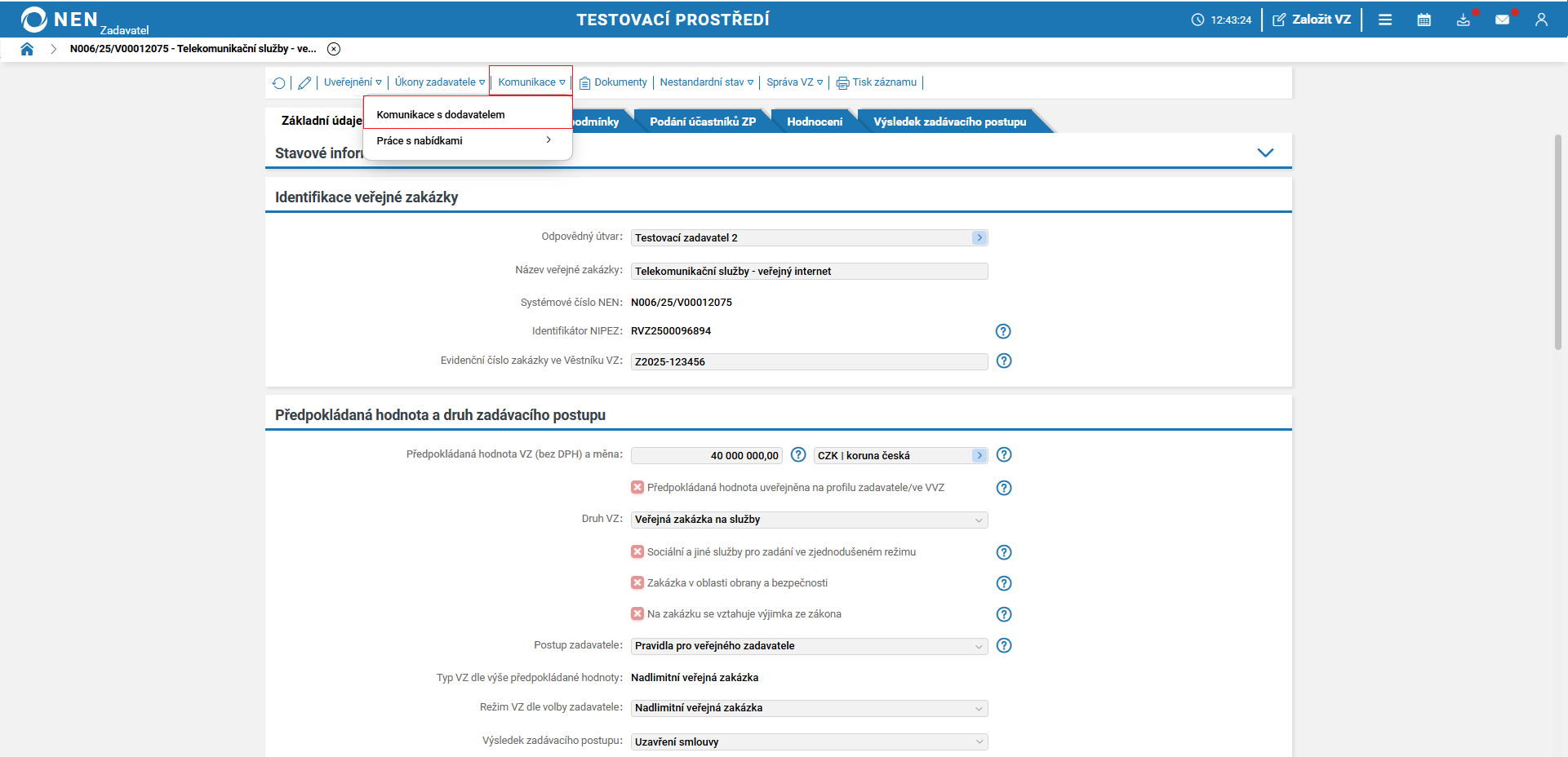Toggle Předpokládaná hodnota uveřejněna na profilu checkbox
Image resolution: width=1568 pixels, height=757 pixels.
pyautogui.click(x=637, y=487)
